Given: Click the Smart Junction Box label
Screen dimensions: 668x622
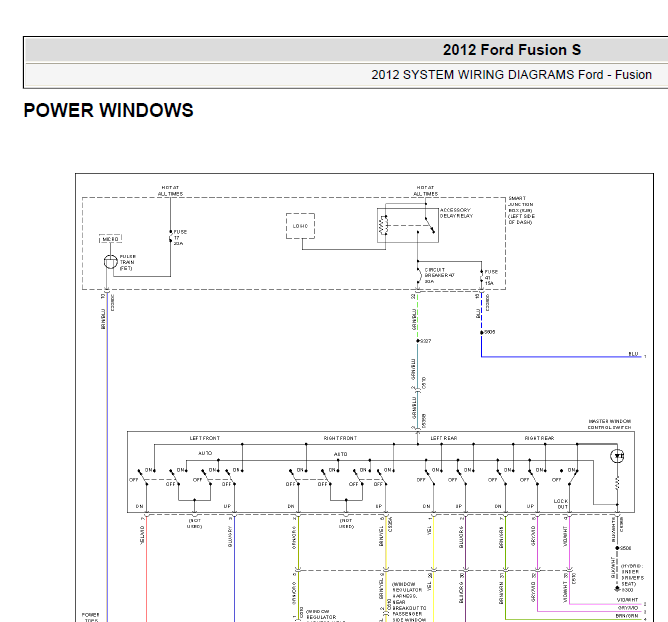Looking at the screenshot, I should tap(521, 210).
